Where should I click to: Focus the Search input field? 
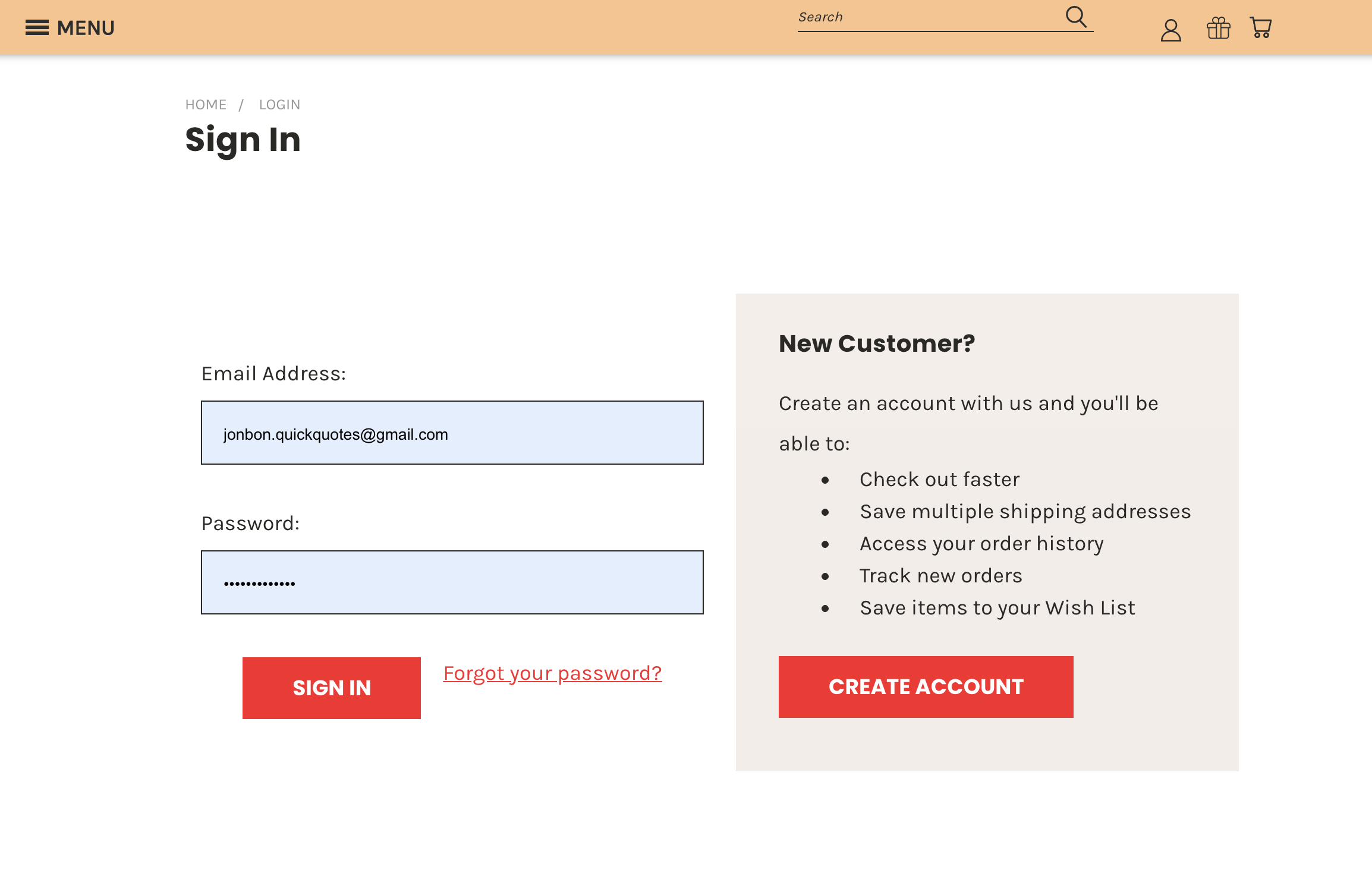[927, 17]
